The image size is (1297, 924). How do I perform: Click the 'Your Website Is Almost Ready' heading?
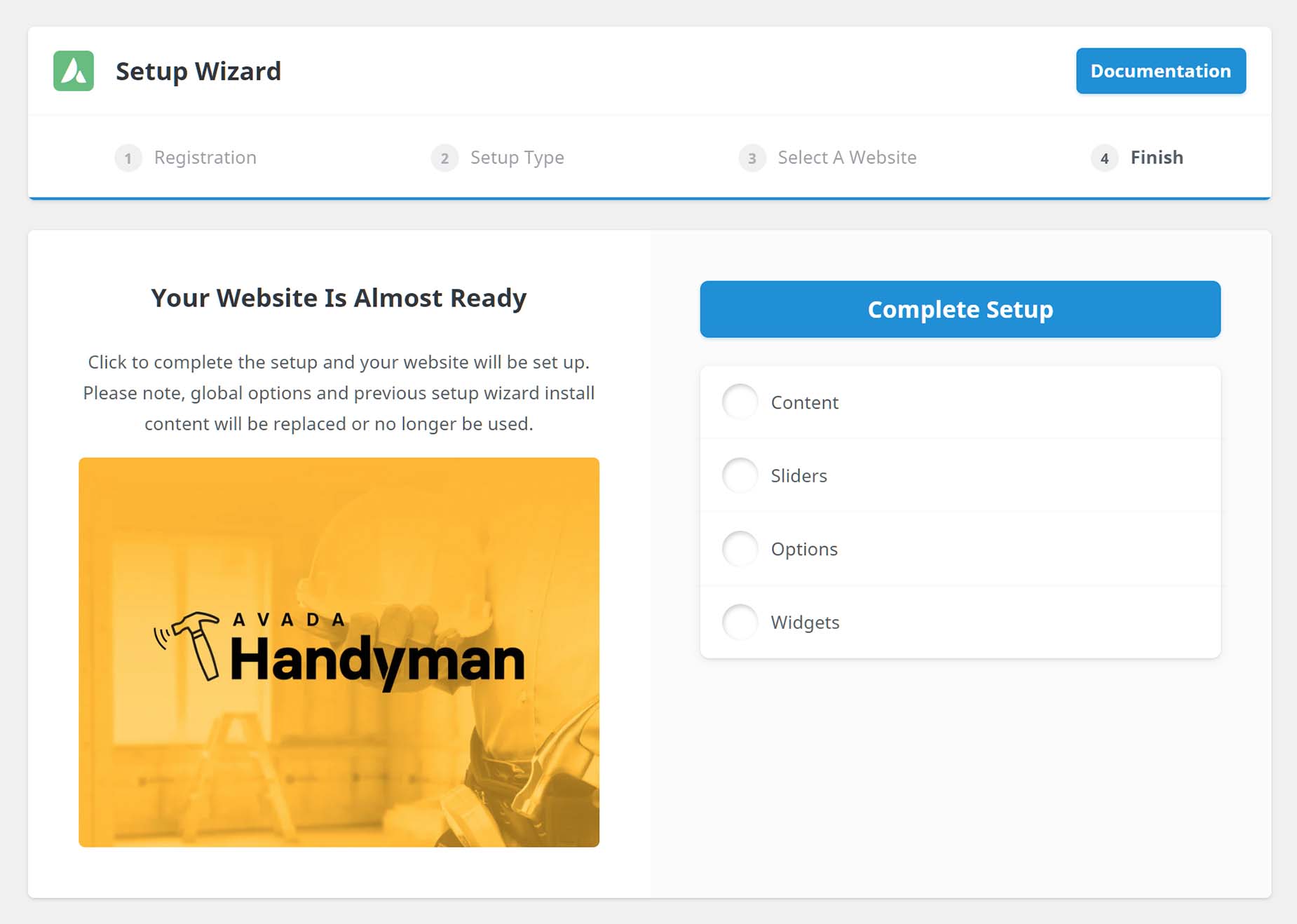(x=339, y=298)
